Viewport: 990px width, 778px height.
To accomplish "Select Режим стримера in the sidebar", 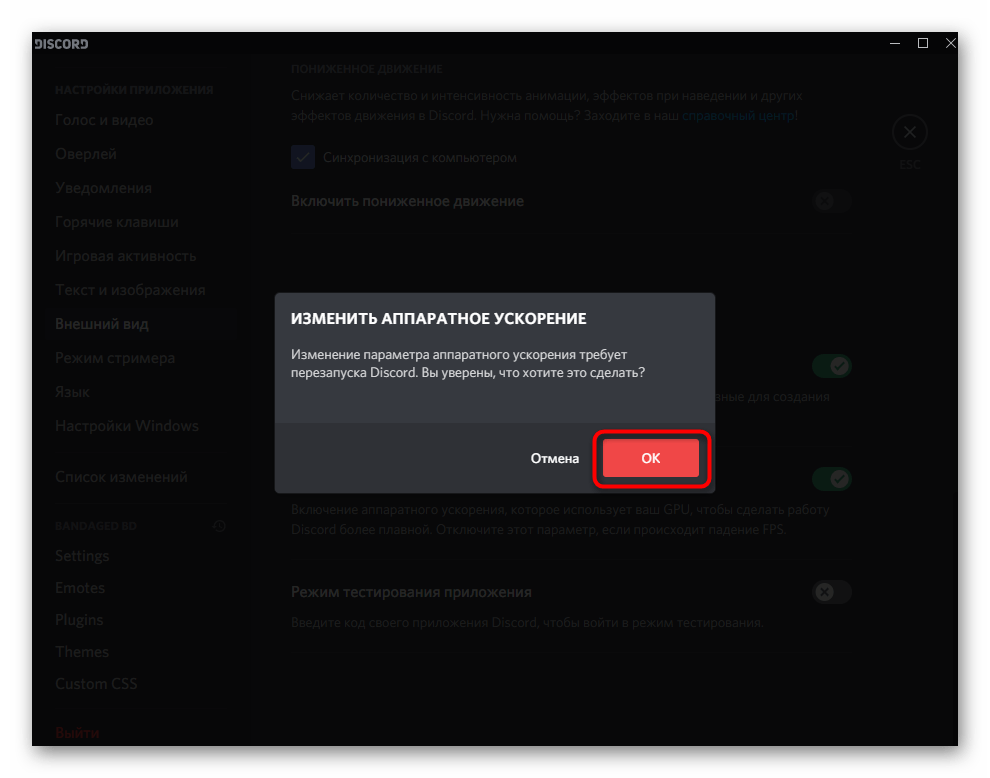I will tap(115, 358).
